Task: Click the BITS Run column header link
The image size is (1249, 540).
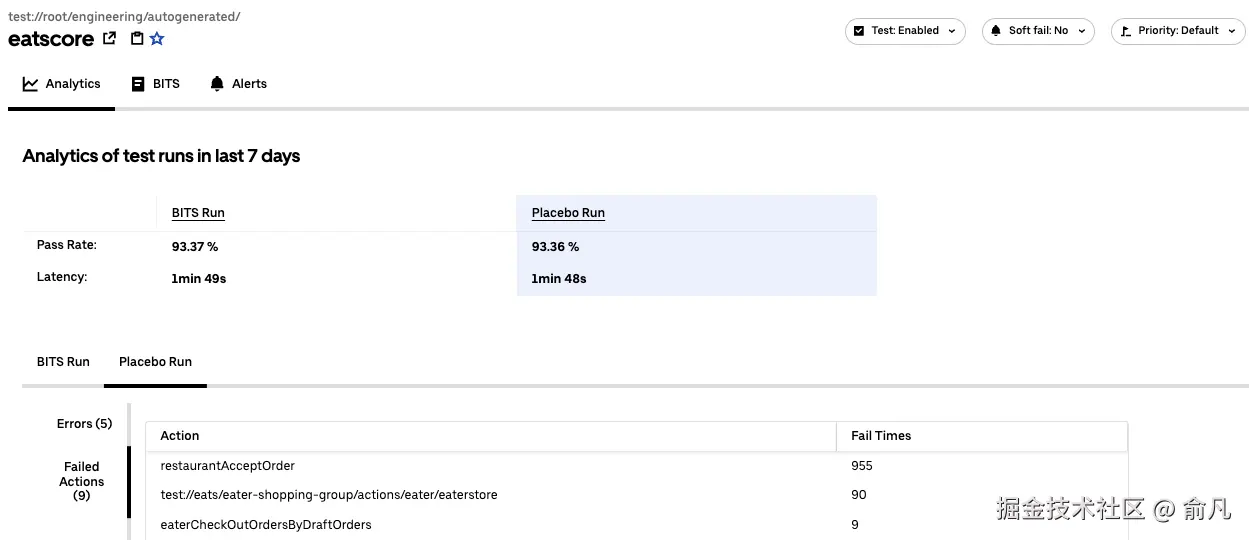Action: [198, 213]
